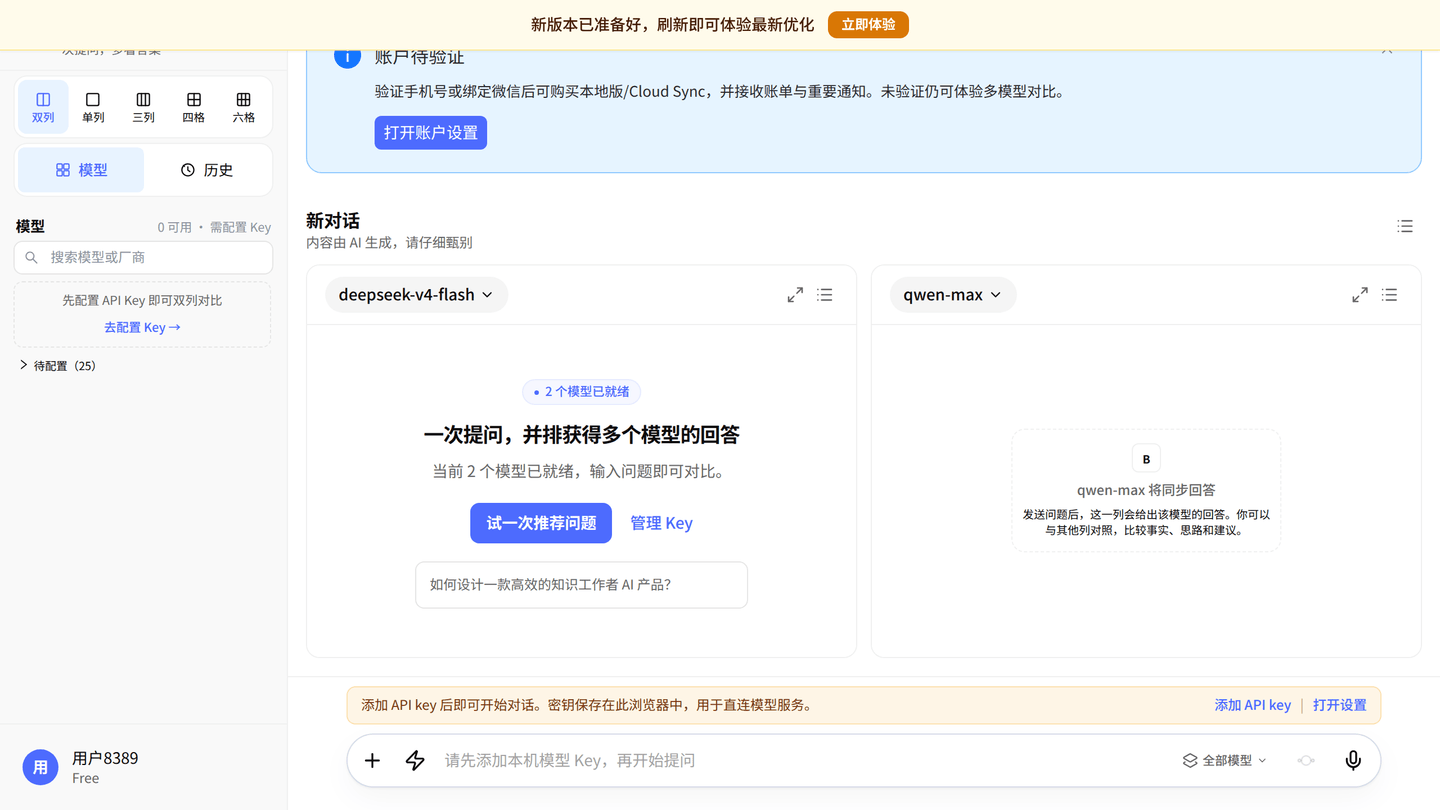The width and height of the screenshot is (1440, 810).
Task: Open the 去配置 Key link
Action: pyautogui.click(x=142, y=327)
